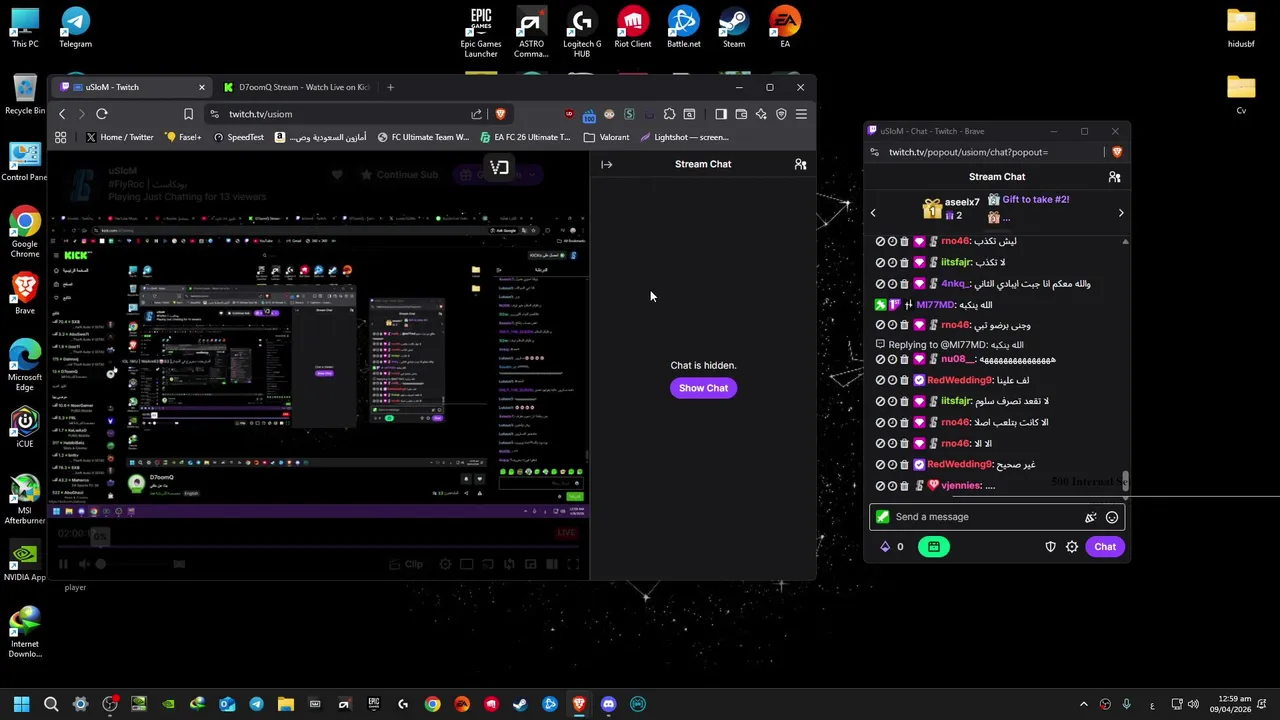Image resolution: width=1280 pixels, height=720 pixels.
Task: Click username MI77MD in the popout chat
Action: click(936, 305)
